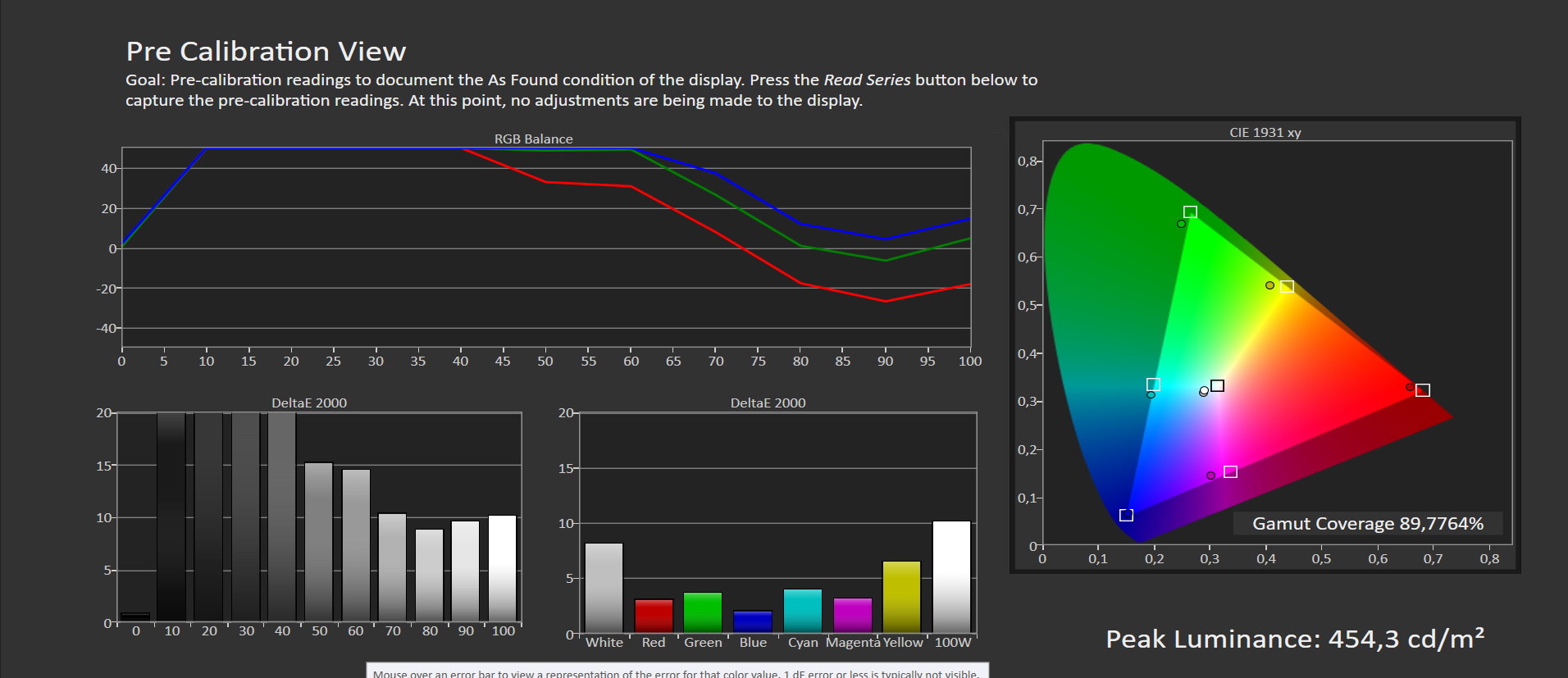Select the Yellow bar in color DeltaE chart

901,597
